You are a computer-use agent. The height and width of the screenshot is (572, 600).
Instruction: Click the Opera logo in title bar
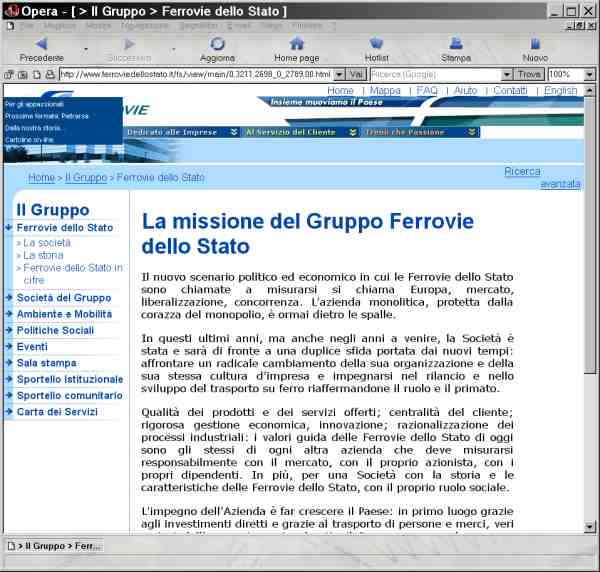tap(11, 11)
